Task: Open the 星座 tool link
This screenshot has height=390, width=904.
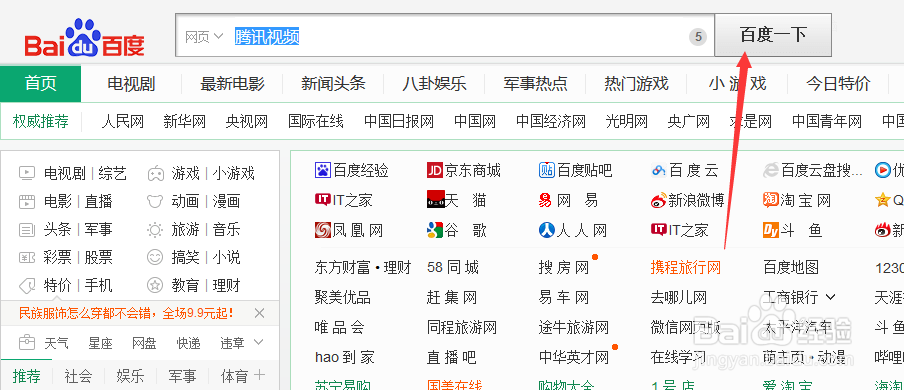Action: tap(100, 343)
